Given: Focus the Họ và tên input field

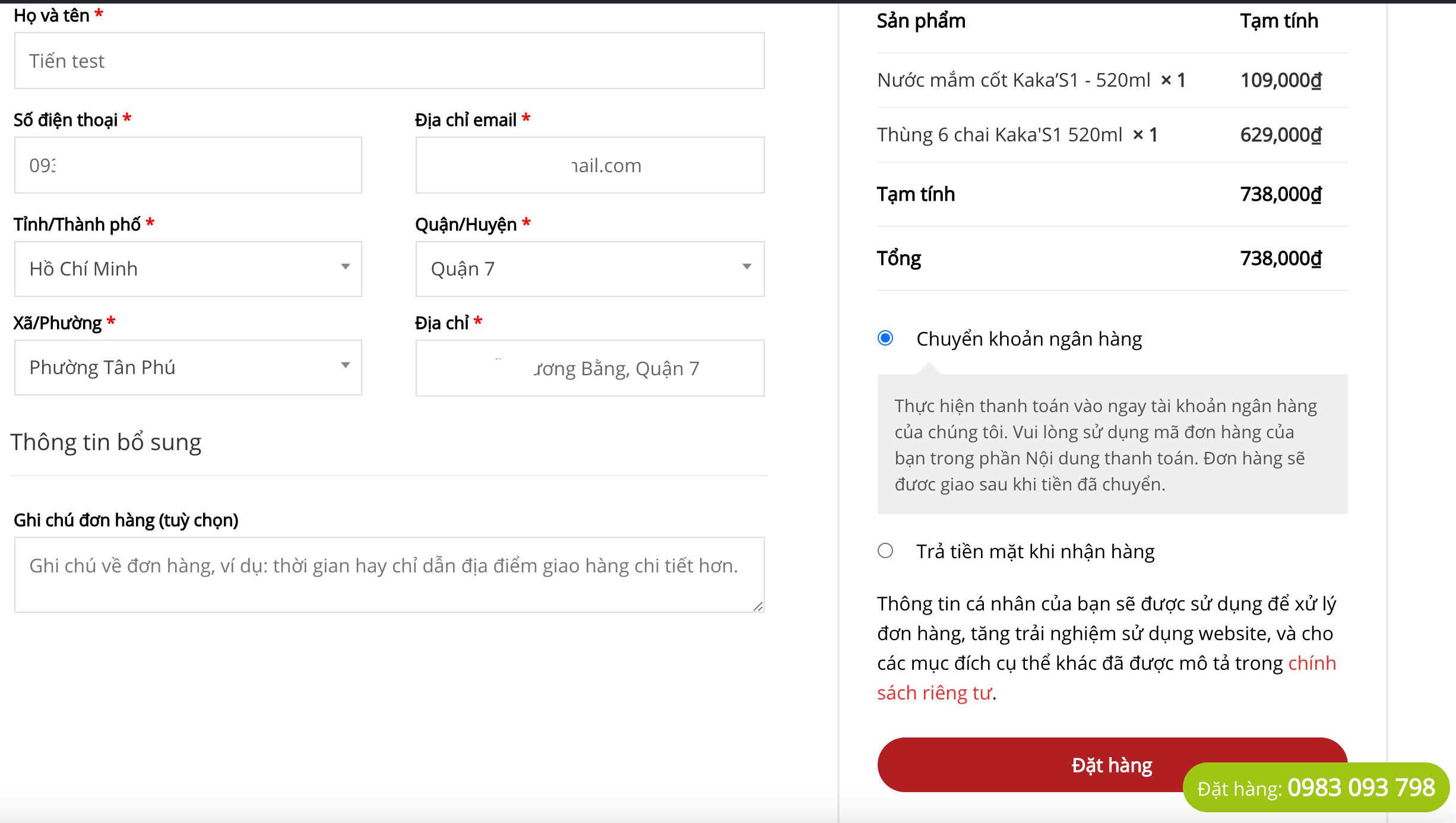Looking at the screenshot, I should tap(389, 61).
